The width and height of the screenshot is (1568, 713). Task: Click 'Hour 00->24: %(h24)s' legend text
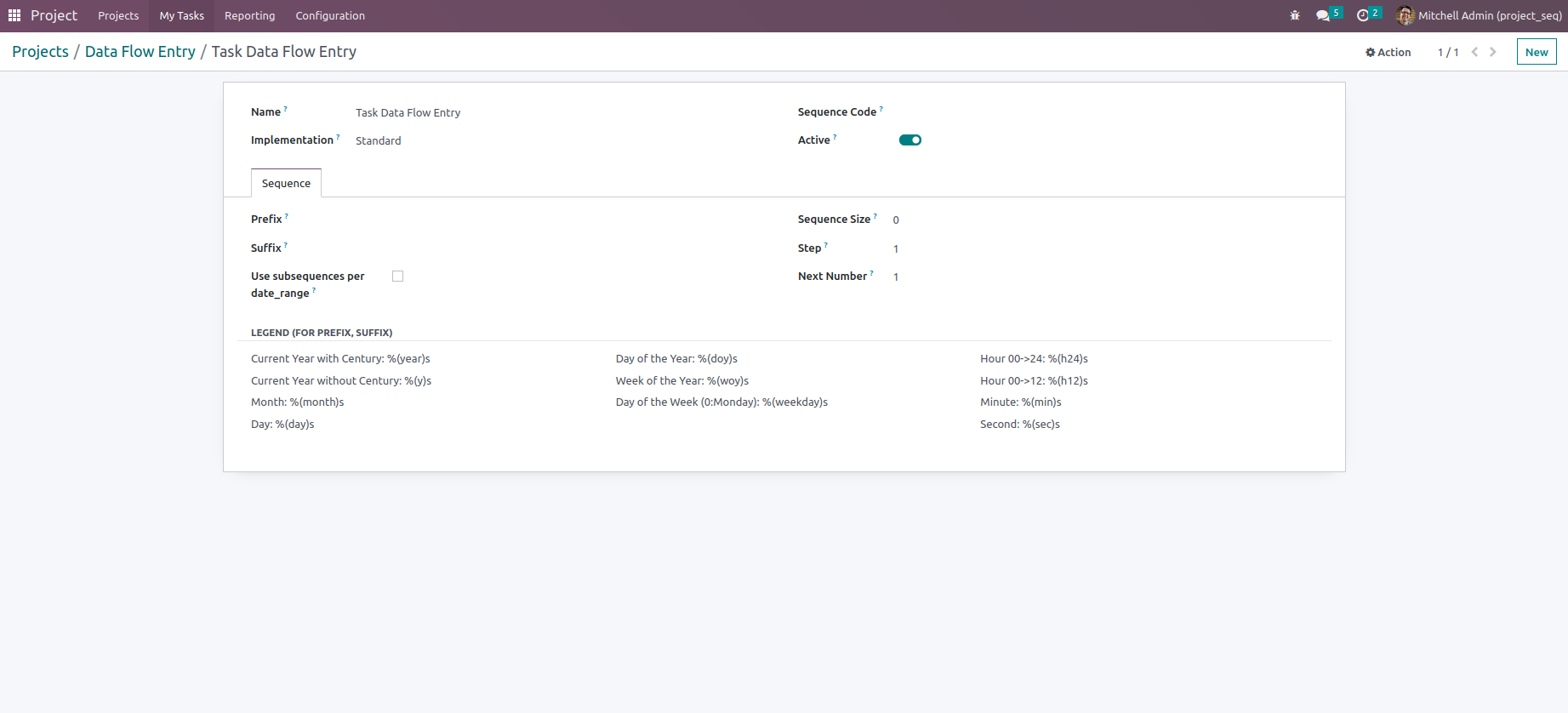coord(1034,359)
